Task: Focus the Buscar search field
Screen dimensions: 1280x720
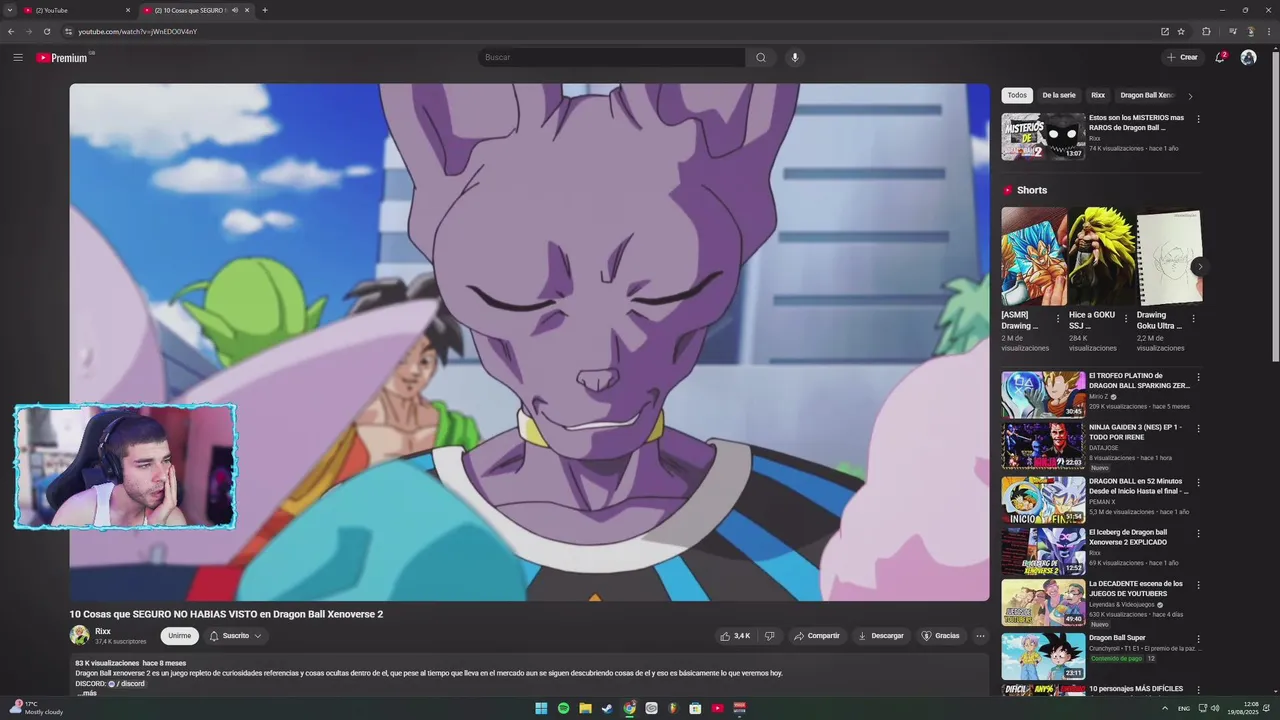Action: [x=611, y=57]
